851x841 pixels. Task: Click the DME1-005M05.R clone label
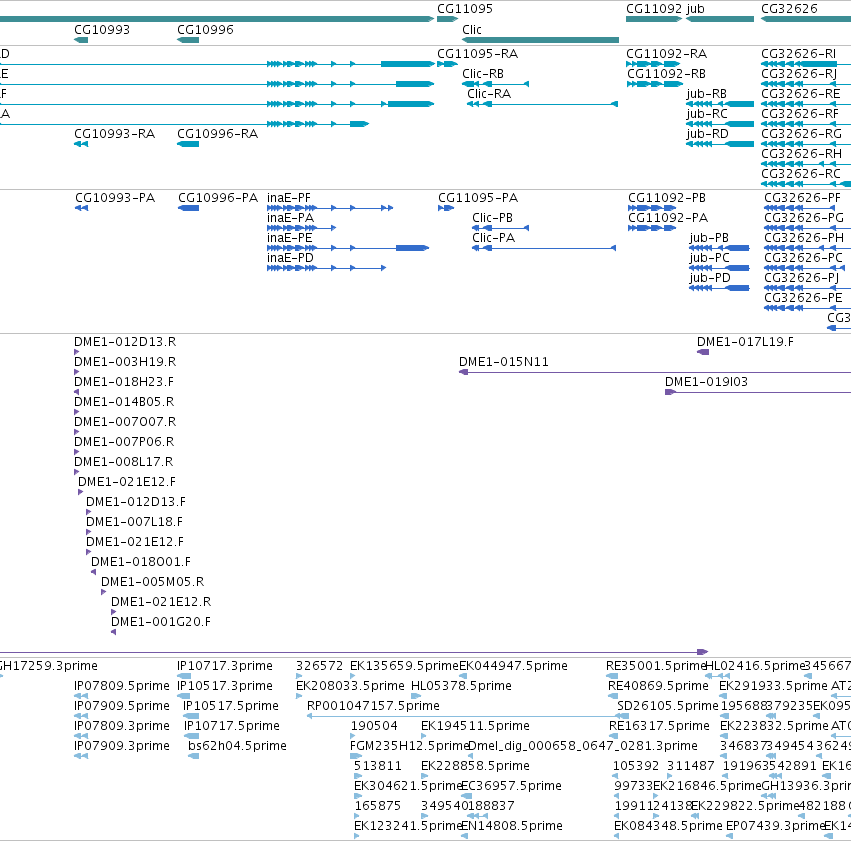[153, 583]
